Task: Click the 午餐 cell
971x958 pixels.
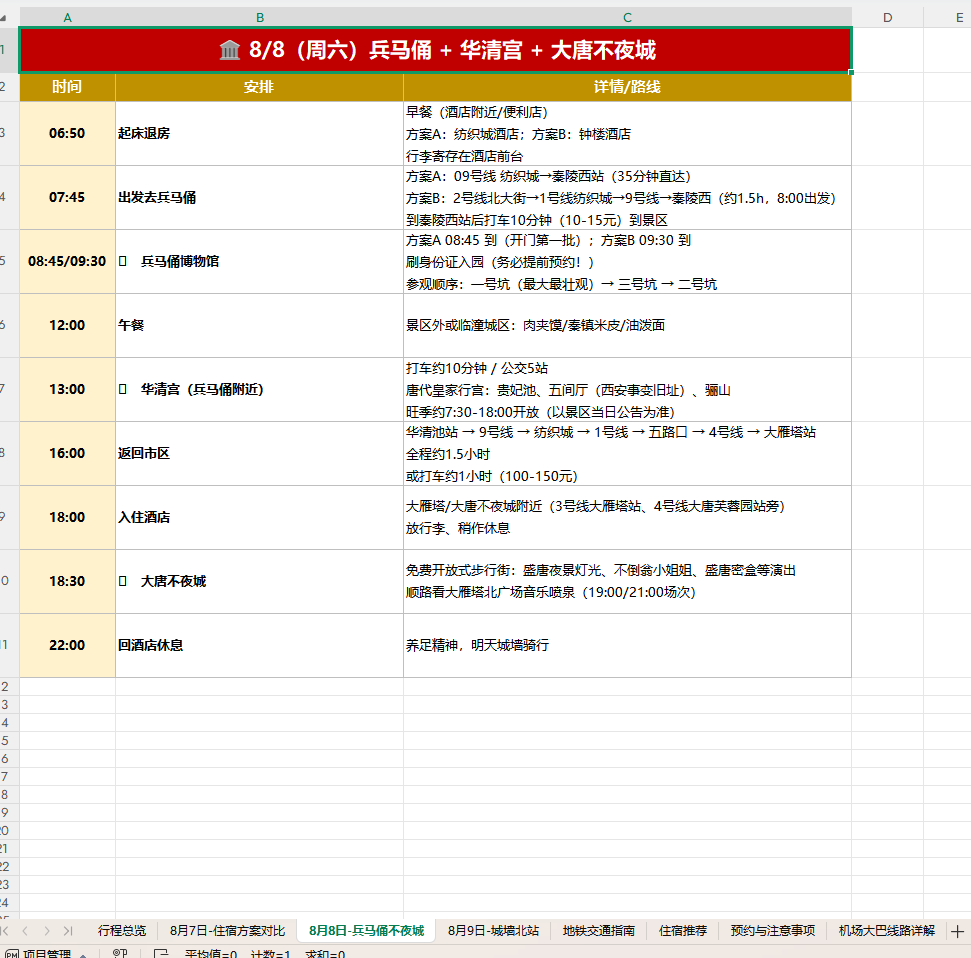Action: coord(259,325)
